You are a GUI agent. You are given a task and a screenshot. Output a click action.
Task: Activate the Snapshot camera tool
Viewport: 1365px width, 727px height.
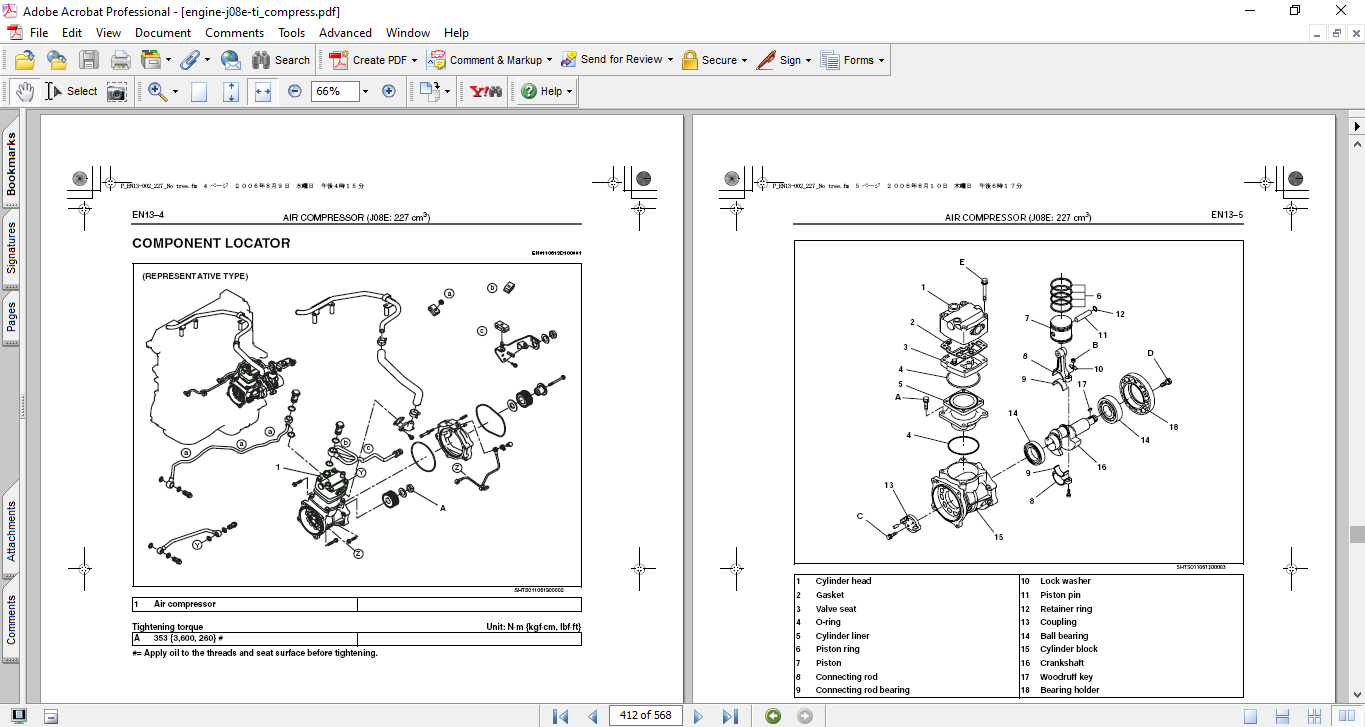(x=117, y=91)
